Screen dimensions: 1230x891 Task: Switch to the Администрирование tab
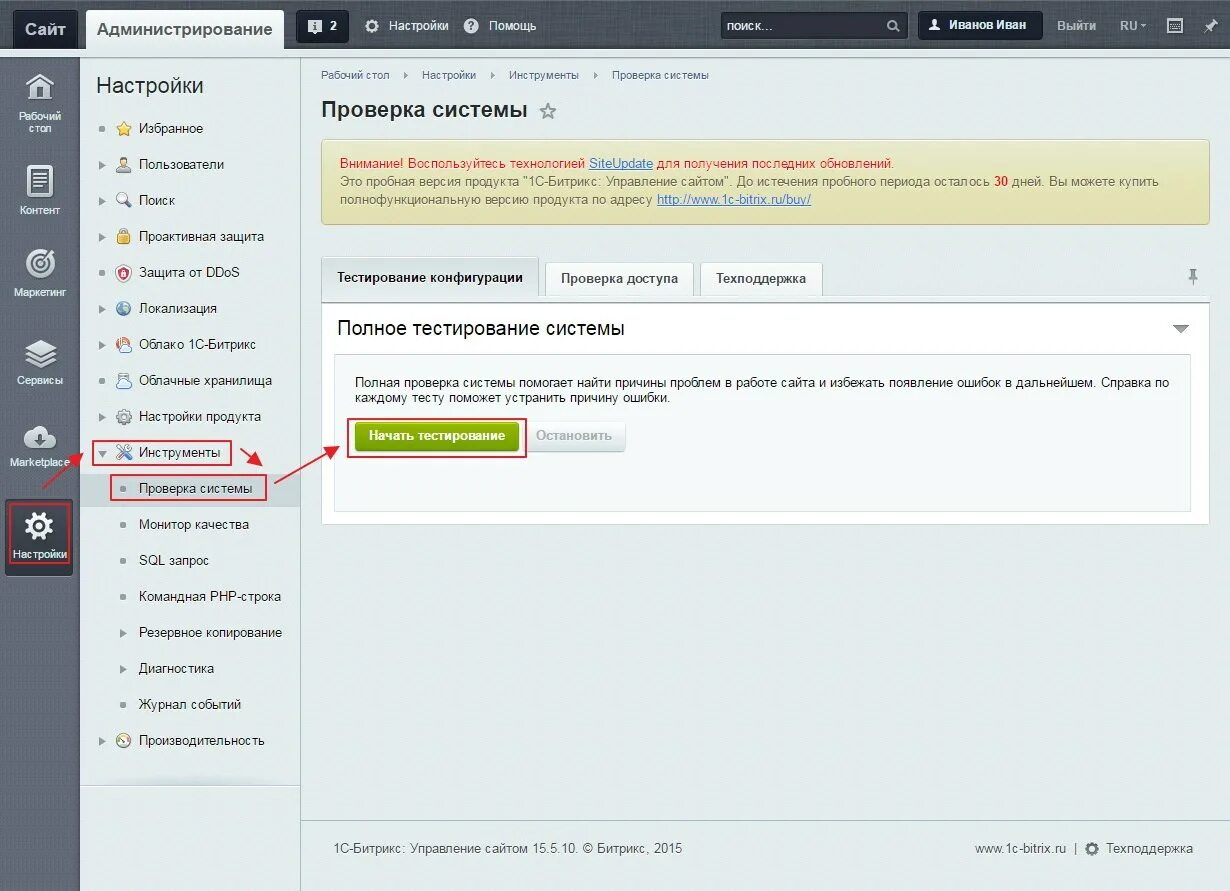point(185,29)
